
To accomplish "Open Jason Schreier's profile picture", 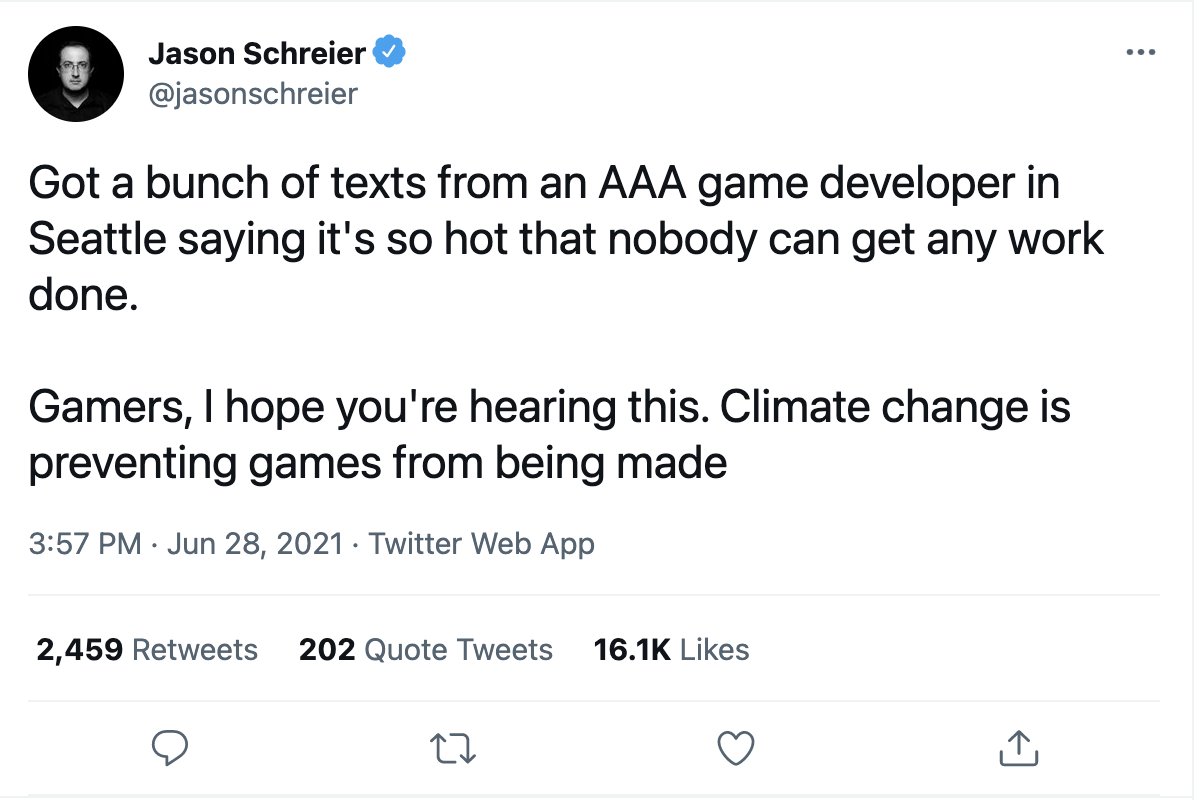I will pyautogui.click(x=76, y=74).
